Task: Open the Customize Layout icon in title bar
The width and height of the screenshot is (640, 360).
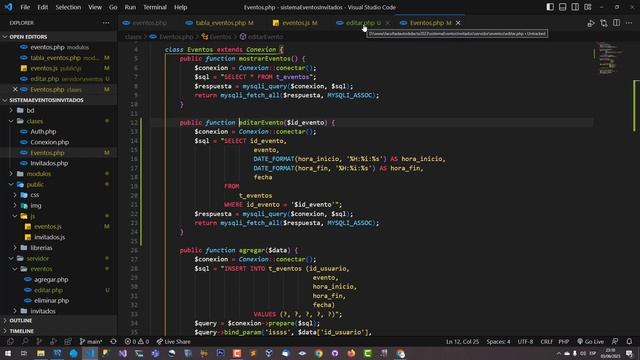Action: (588, 7)
